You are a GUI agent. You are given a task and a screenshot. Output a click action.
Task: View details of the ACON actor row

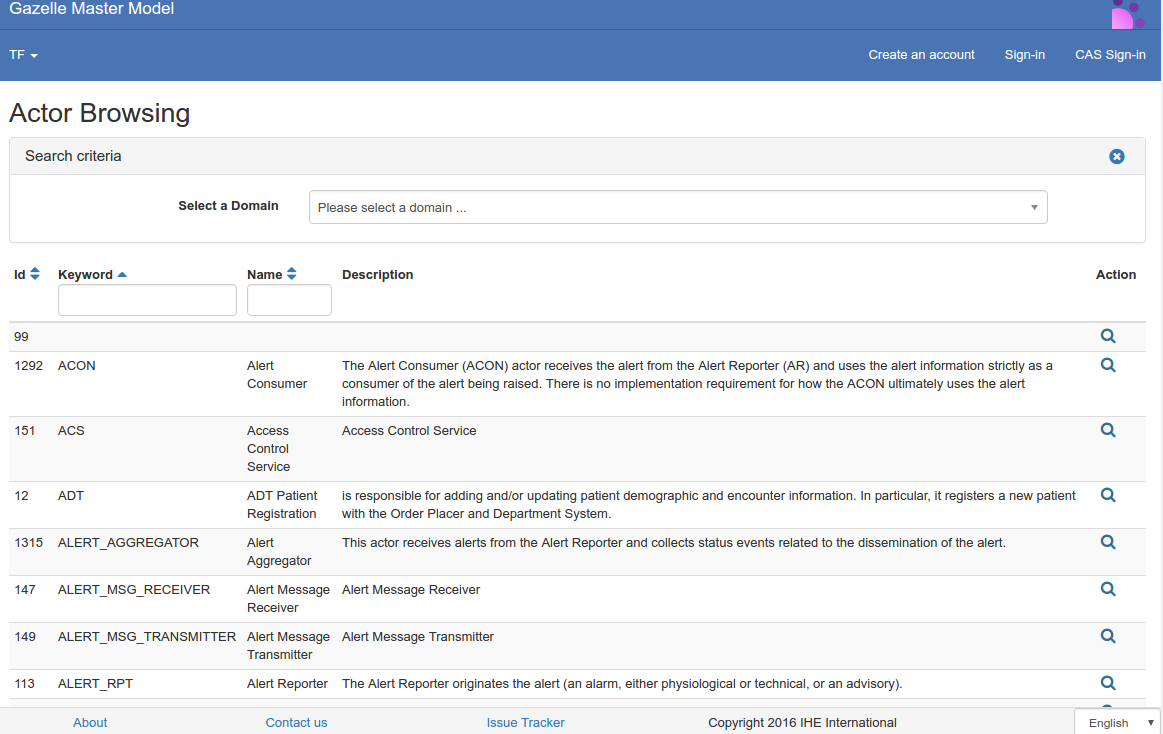[x=1107, y=366]
